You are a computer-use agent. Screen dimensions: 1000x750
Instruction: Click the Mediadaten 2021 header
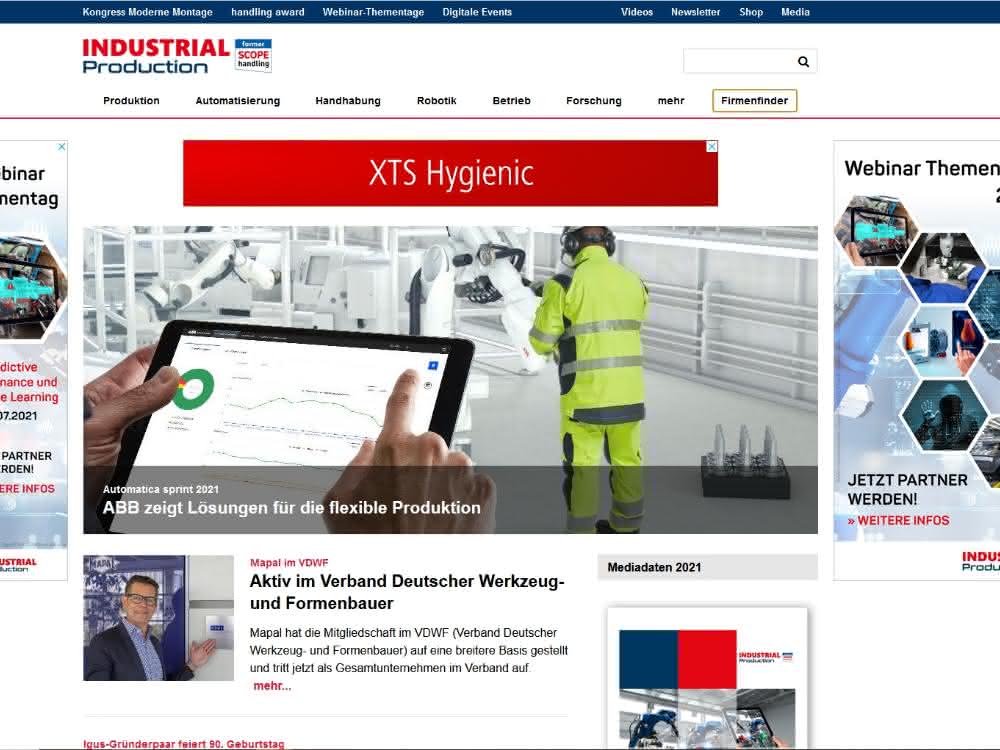pos(707,567)
